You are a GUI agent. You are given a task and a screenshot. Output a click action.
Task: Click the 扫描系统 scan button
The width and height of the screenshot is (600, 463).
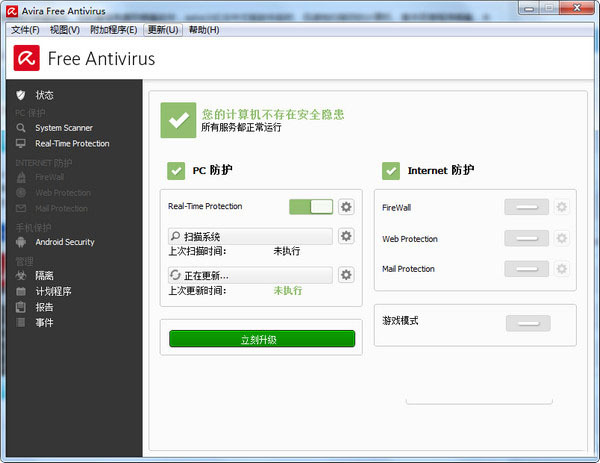tap(250, 237)
